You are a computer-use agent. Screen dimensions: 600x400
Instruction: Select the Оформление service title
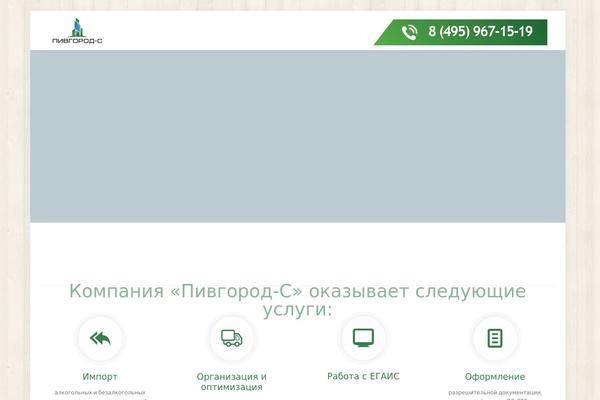(x=495, y=377)
